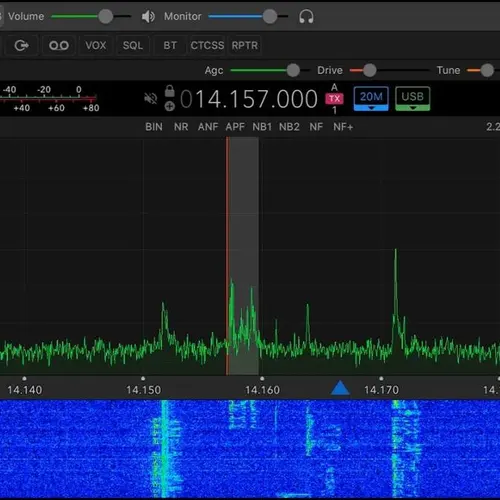Click the blue triangle marker on frequency scale
The image size is (500, 500).
pyautogui.click(x=340, y=388)
